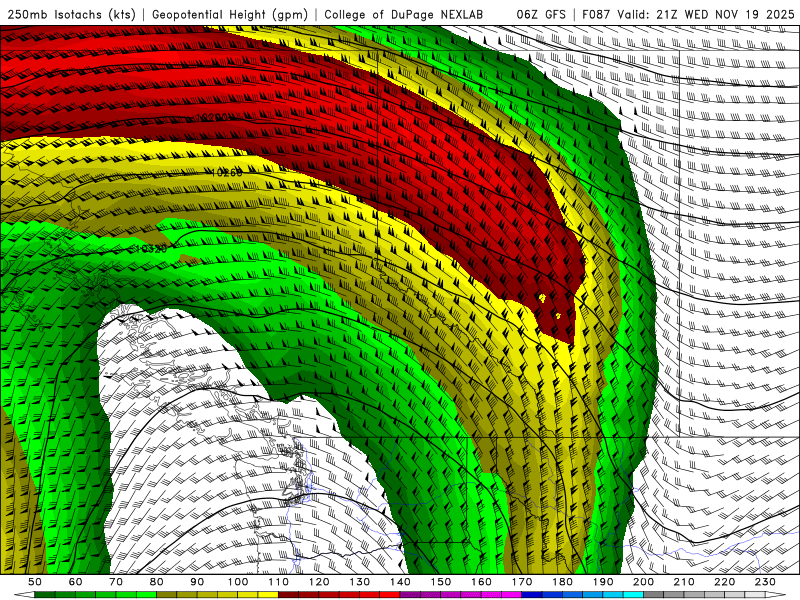Click the 180 label on the color scale
The height and width of the screenshot is (600, 800).
(x=562, y=582)
